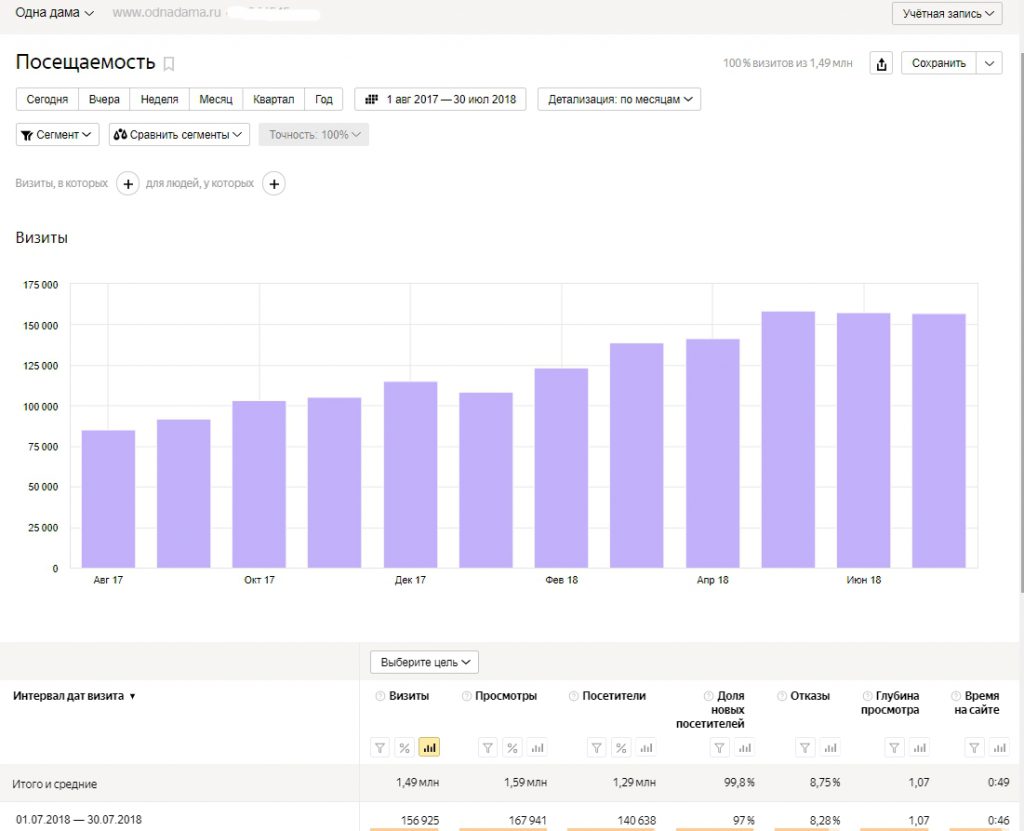Click the Дек 17 bar in chart
This screenshot has height=831, width=1024.
click(411, 475)
